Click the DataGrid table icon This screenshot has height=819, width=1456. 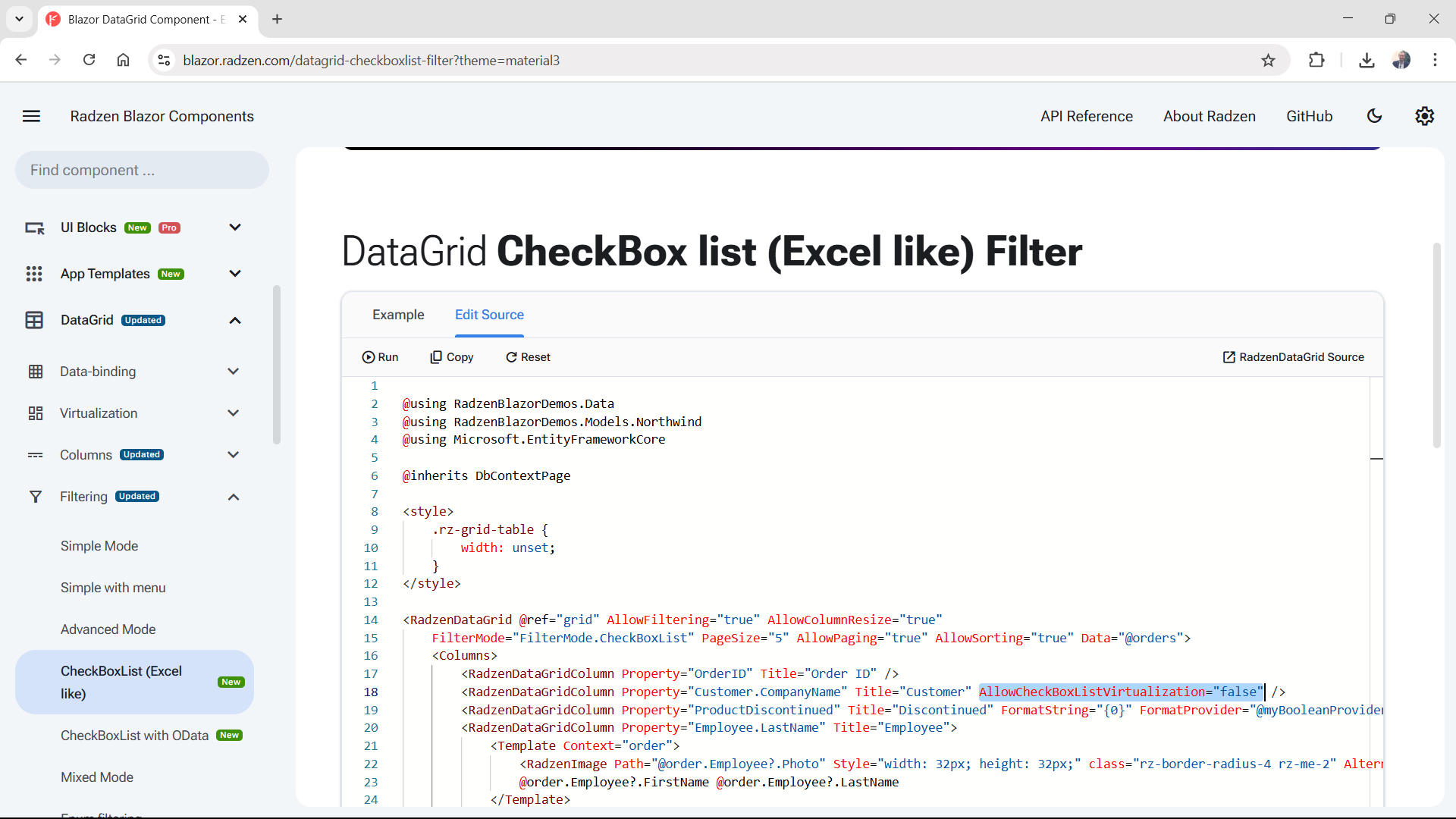[34, 320]
